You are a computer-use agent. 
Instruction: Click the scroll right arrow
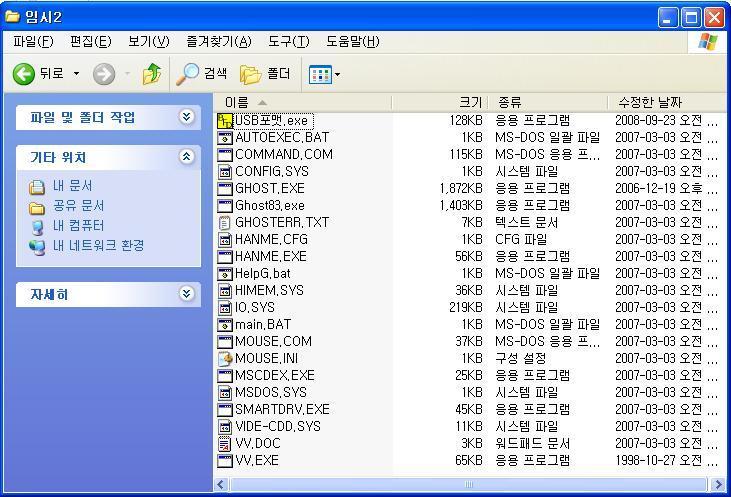tap(718, 484)
